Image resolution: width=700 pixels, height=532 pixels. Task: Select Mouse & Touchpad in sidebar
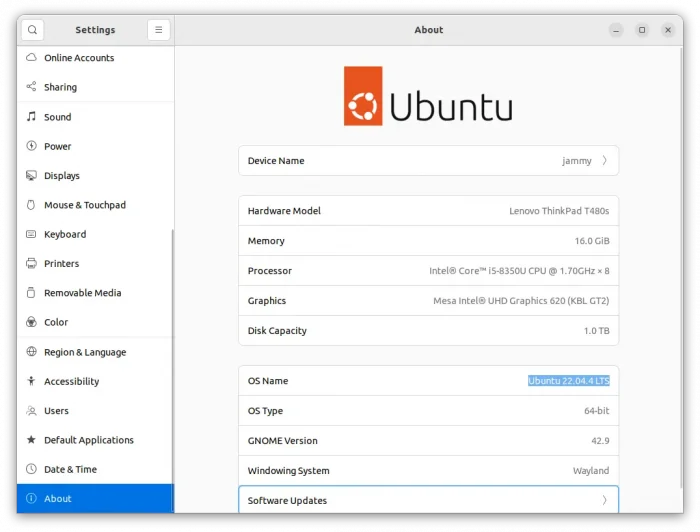pyautogui.click(x=85, y=205)
